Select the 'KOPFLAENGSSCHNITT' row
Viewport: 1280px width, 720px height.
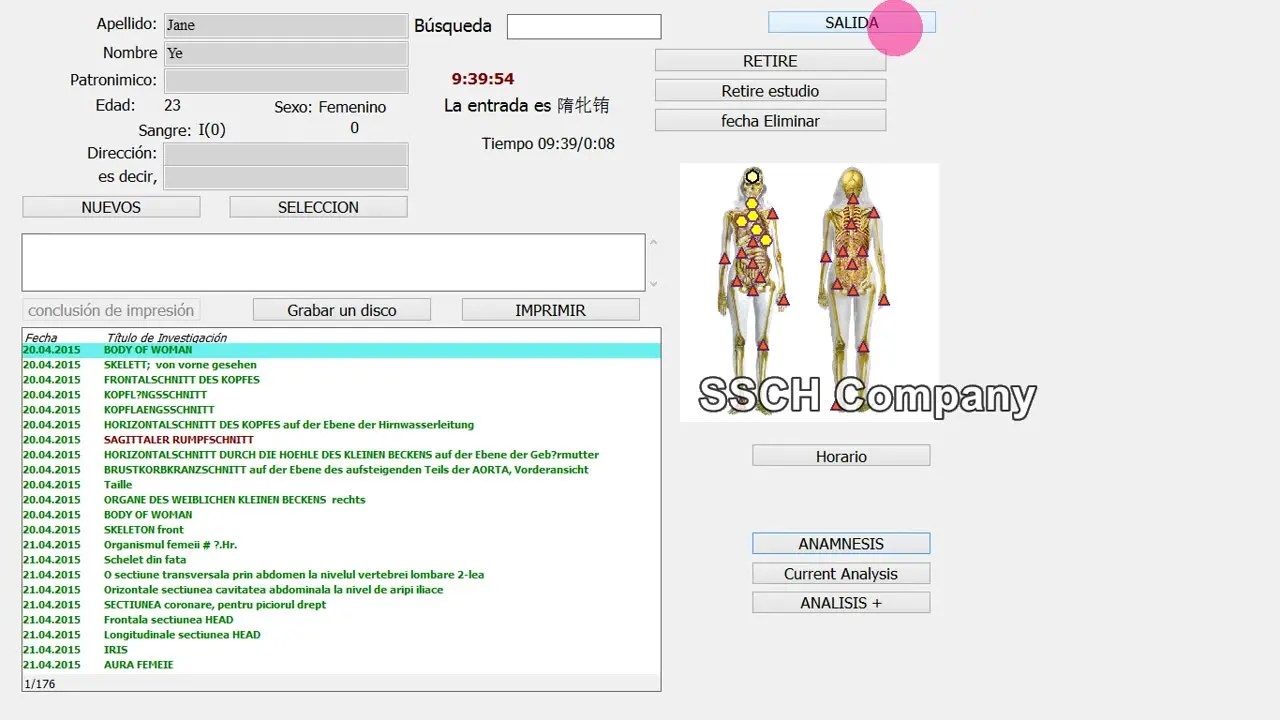tap(341, 410)
